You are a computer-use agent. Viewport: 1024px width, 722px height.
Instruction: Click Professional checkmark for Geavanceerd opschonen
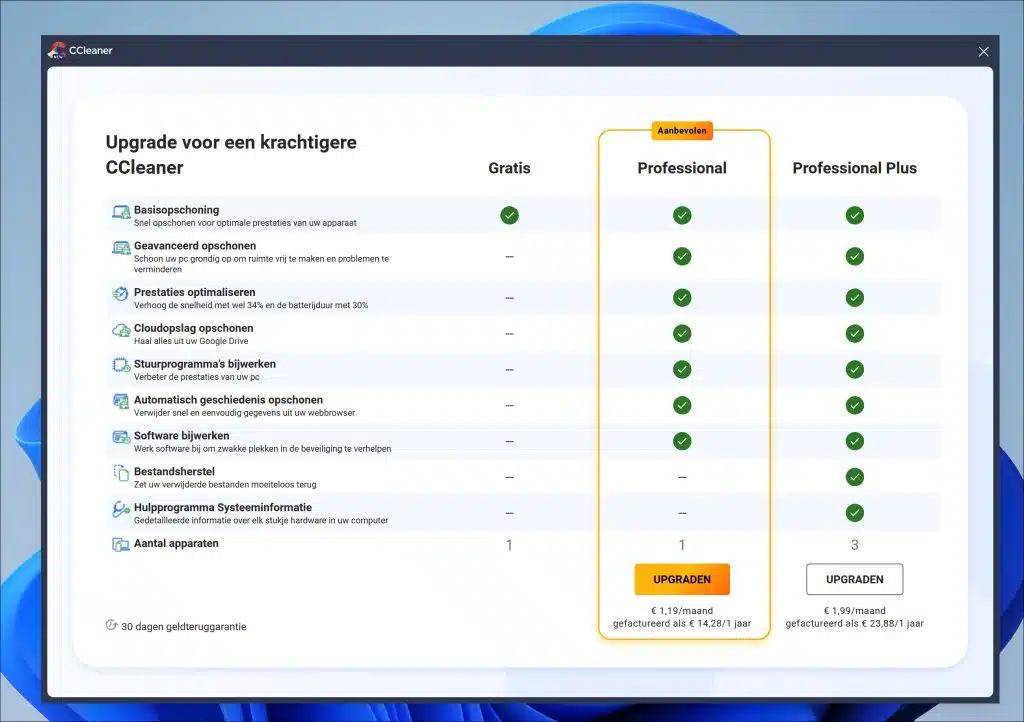pos(682,257)
